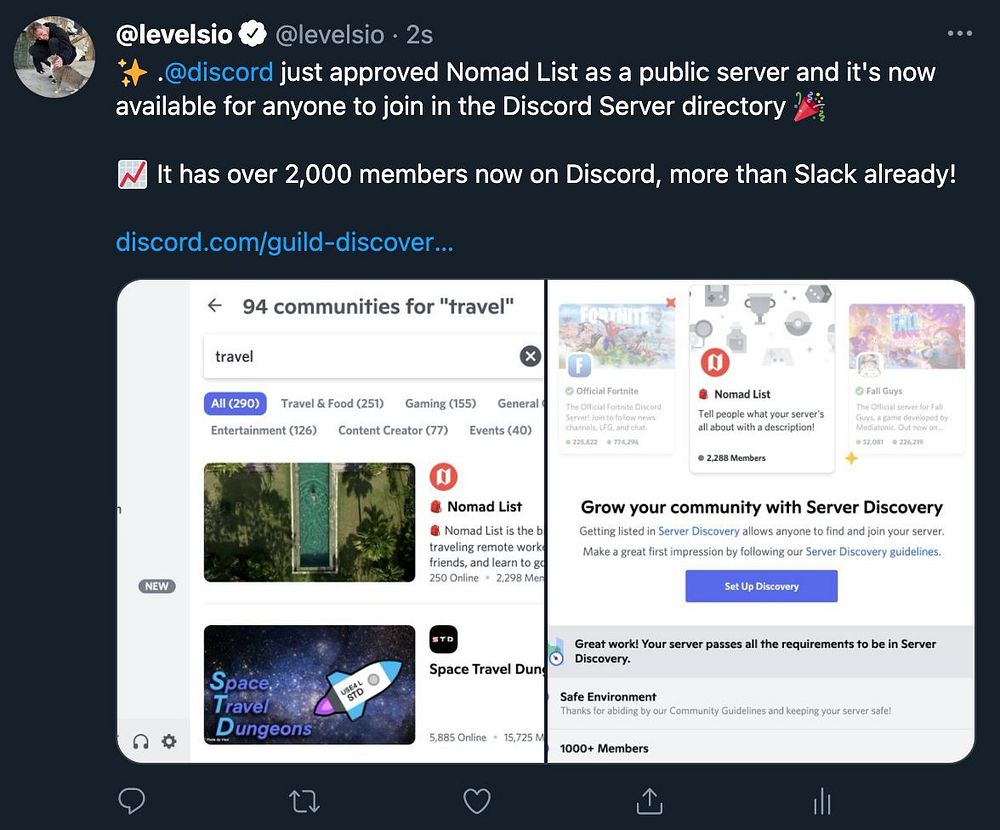The width and height of the screenshot is (1000, 830).
Task: Like the tweet with heart icon
Action: [476, 801]
